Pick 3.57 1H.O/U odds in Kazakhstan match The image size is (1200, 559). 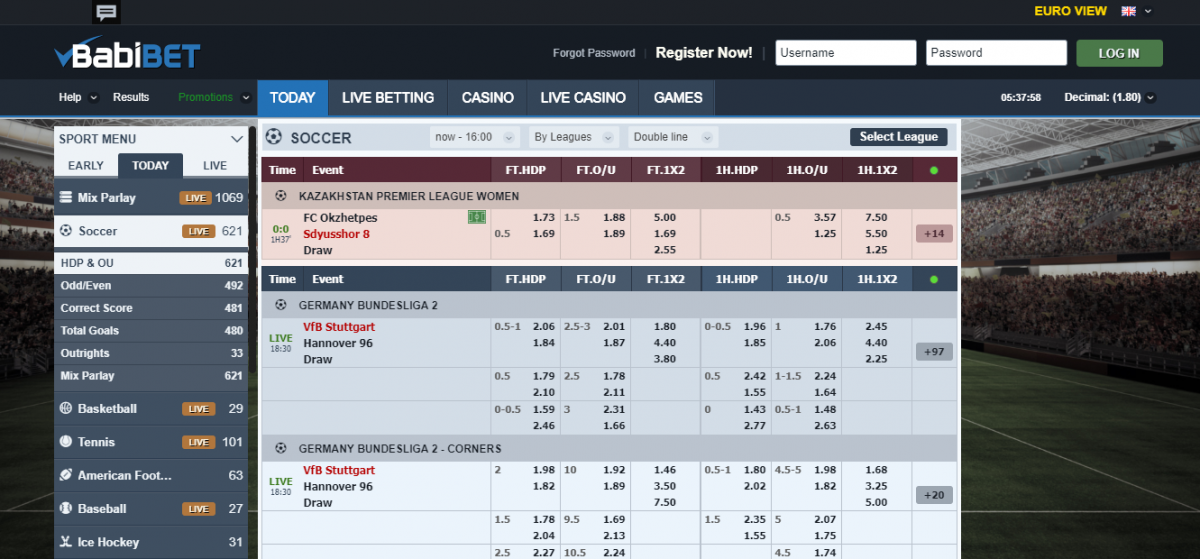coord(825,217)
